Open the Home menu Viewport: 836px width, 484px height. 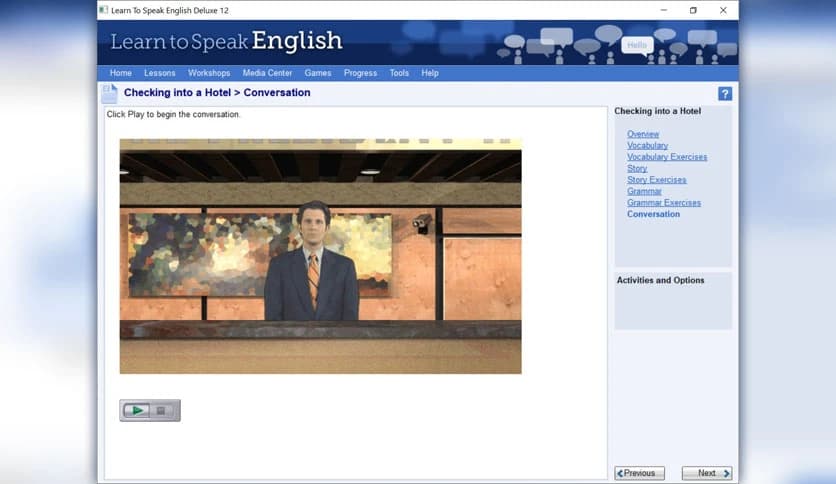[120, 73]
